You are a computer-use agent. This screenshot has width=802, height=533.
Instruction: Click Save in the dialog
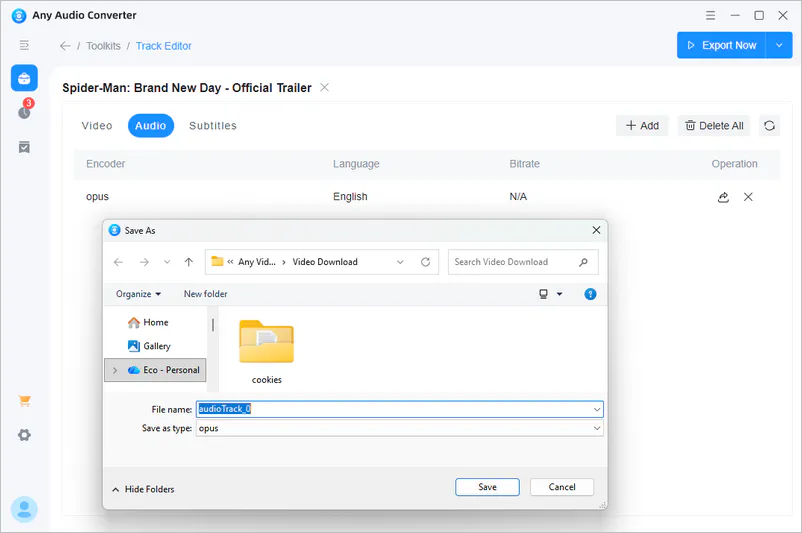click(487, 487)
